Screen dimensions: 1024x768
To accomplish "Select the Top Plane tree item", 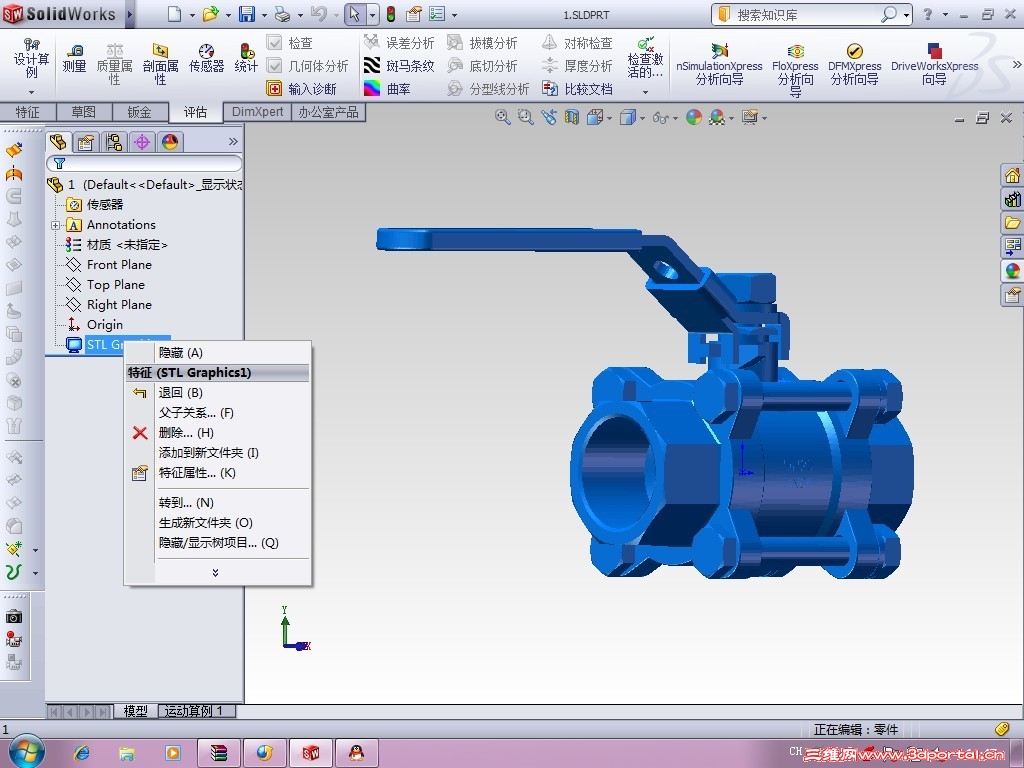I will (x=106, y=285).
